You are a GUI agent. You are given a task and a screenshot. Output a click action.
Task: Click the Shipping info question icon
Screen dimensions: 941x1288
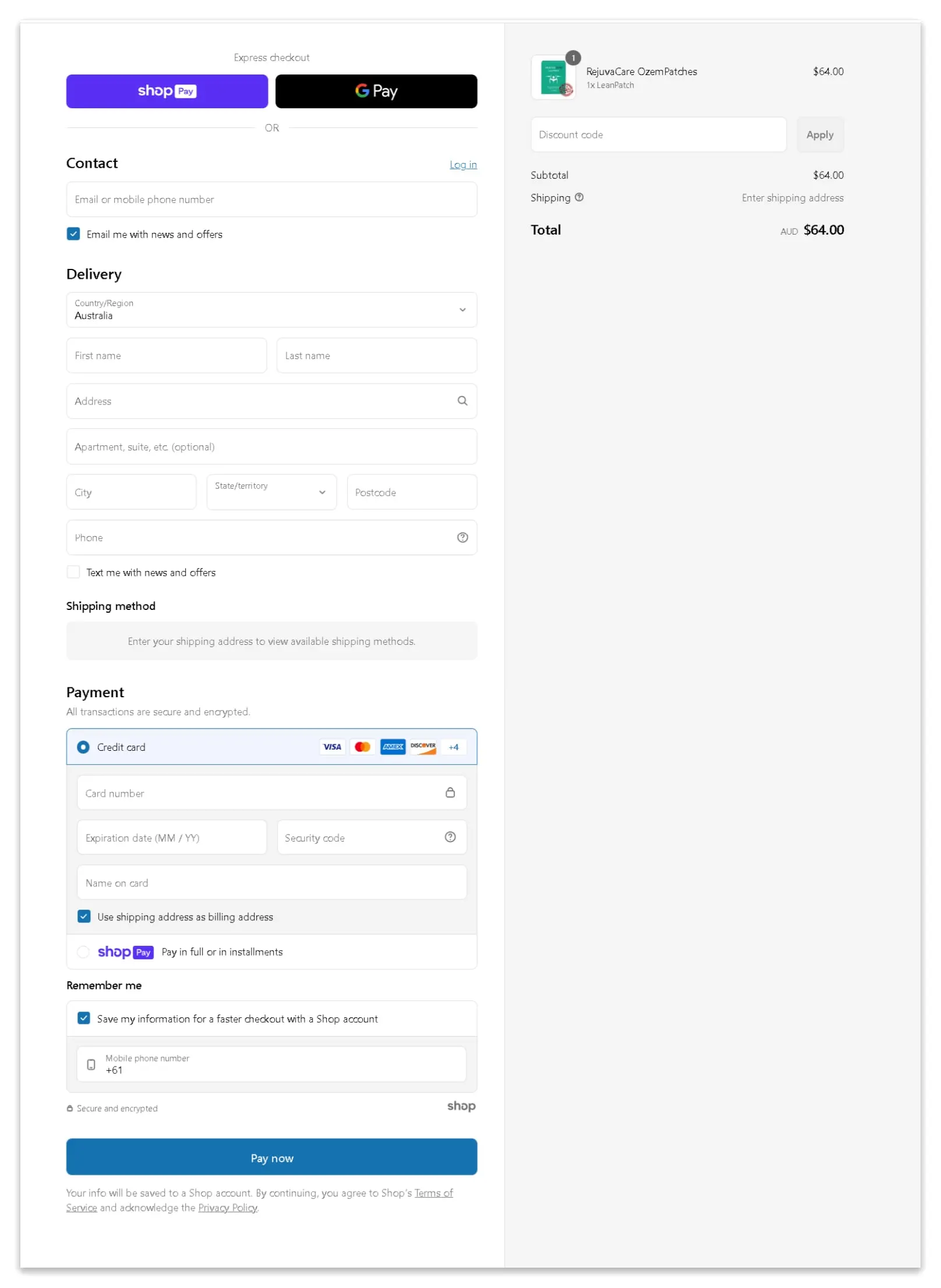579,197
